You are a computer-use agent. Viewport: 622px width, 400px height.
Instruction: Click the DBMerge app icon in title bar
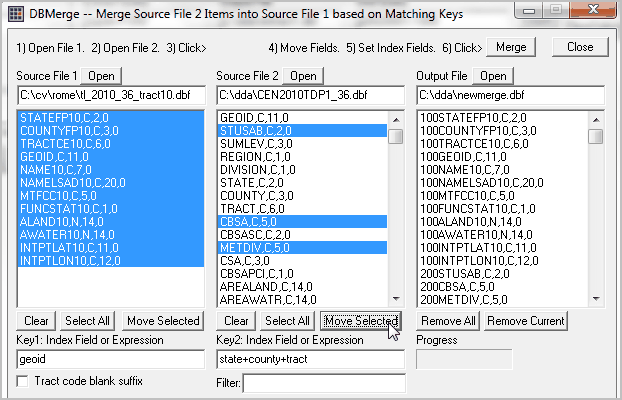click(x=16, y=13)
